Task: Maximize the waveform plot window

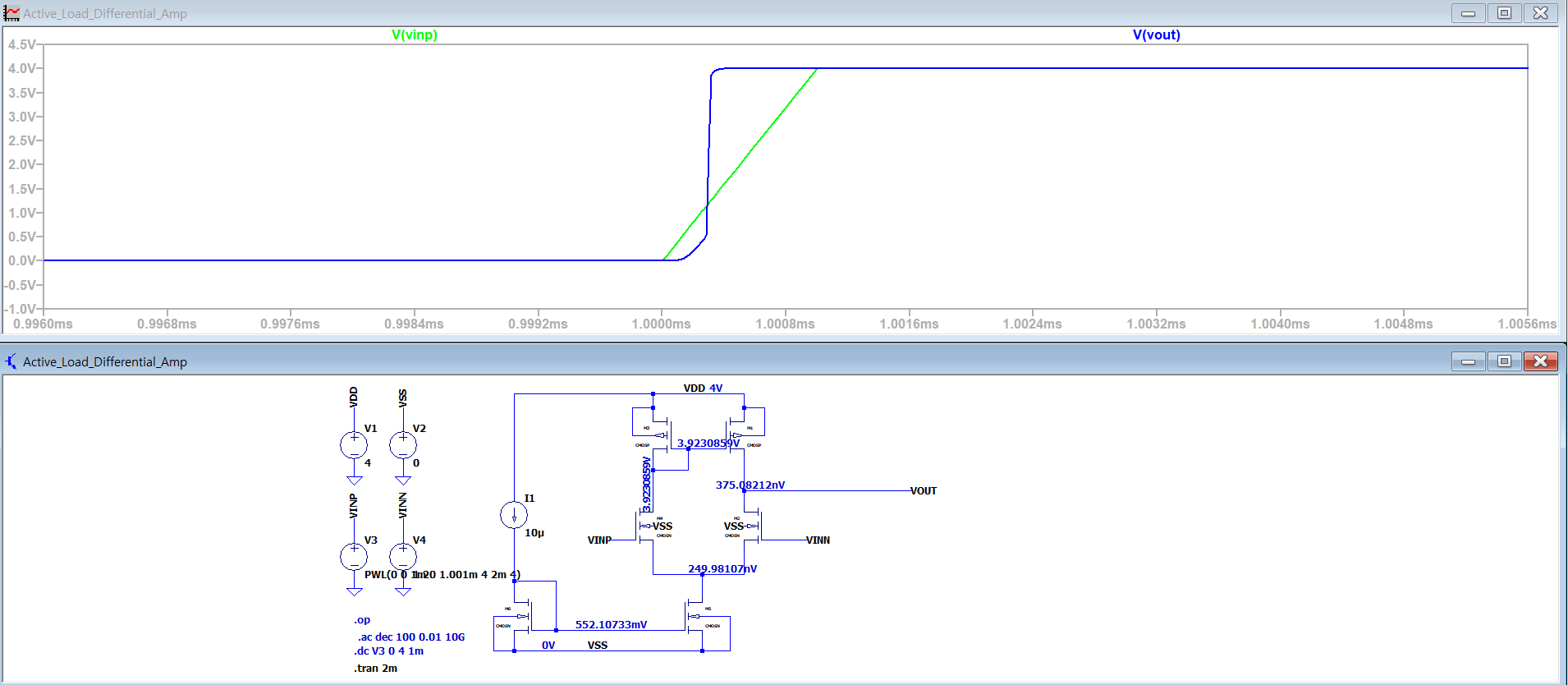Action: (x=1504, y=13)
